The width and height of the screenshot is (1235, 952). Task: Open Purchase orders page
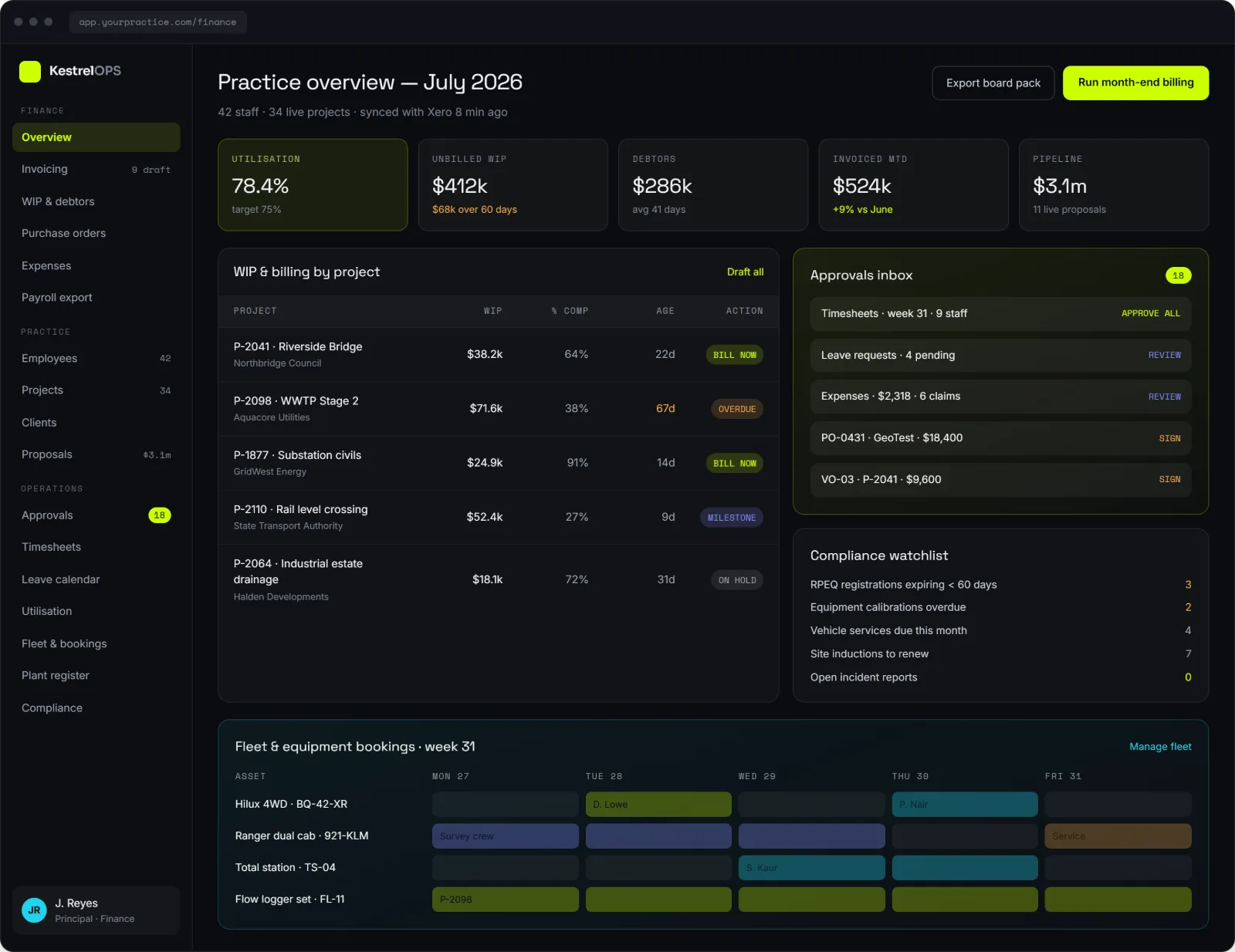96,233
